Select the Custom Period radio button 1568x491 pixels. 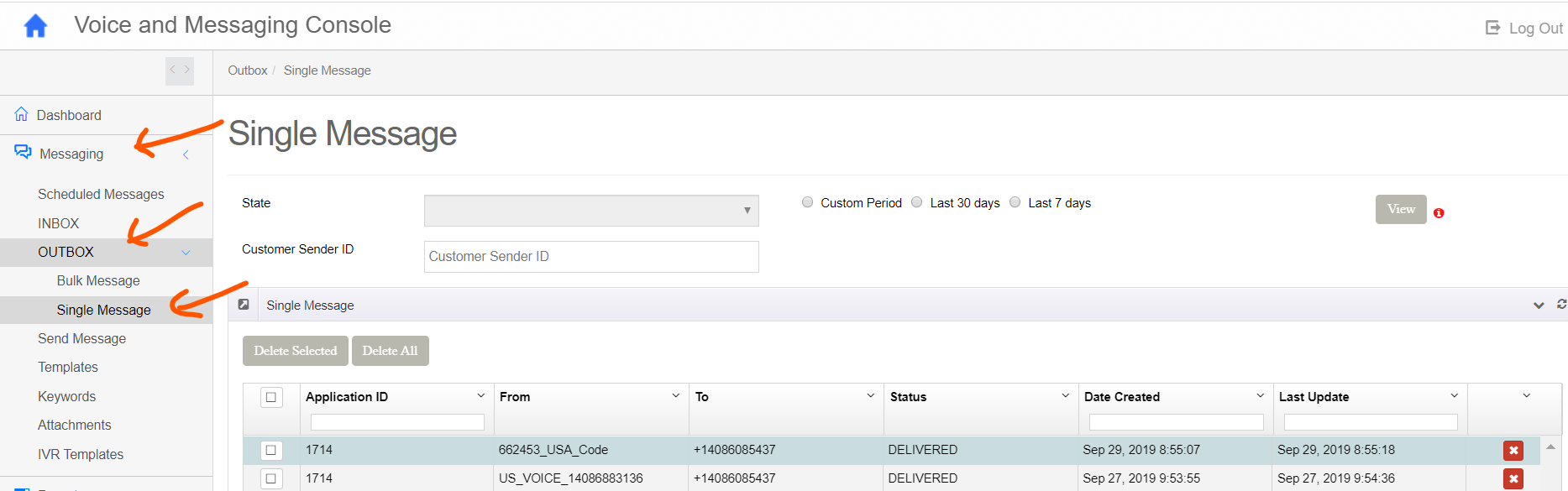pos(807,202)
